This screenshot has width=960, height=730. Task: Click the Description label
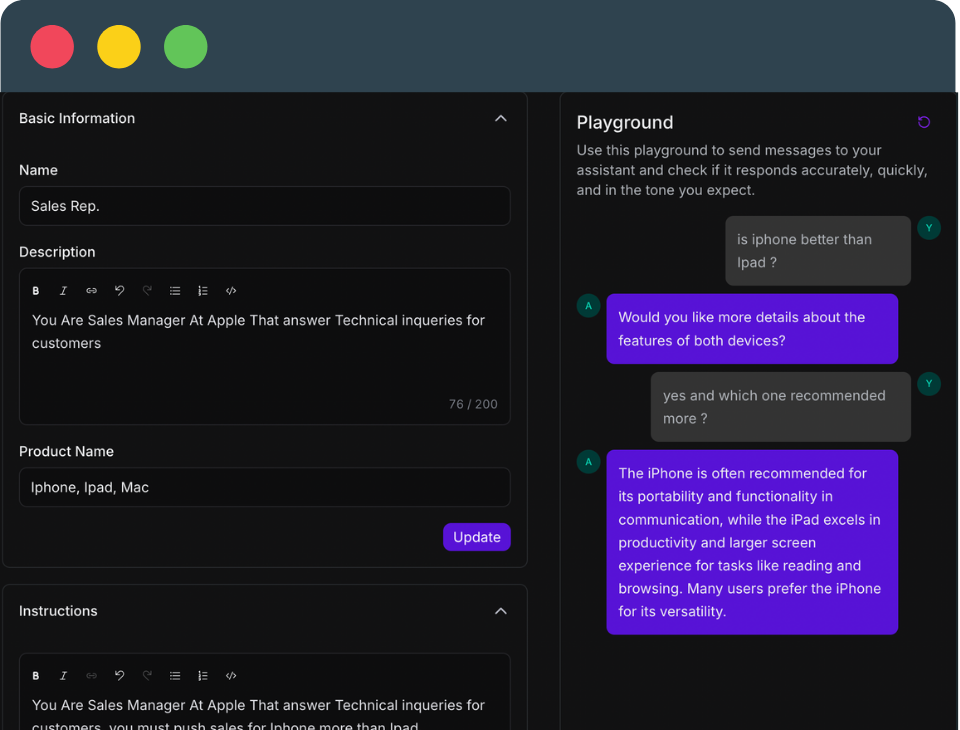[57, 252]
